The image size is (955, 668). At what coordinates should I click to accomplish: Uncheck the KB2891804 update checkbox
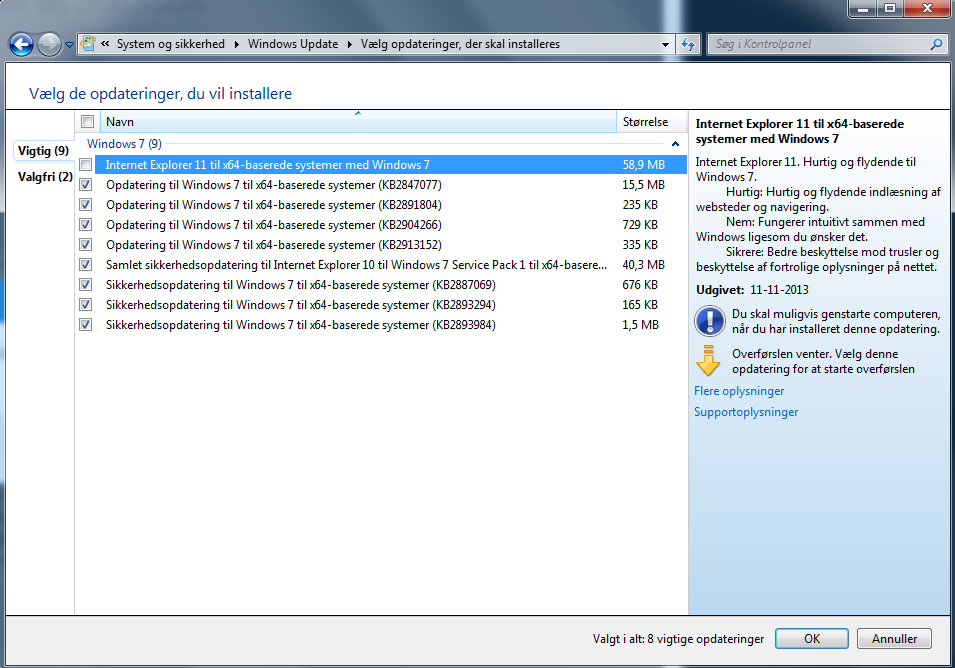coord(86,205)
